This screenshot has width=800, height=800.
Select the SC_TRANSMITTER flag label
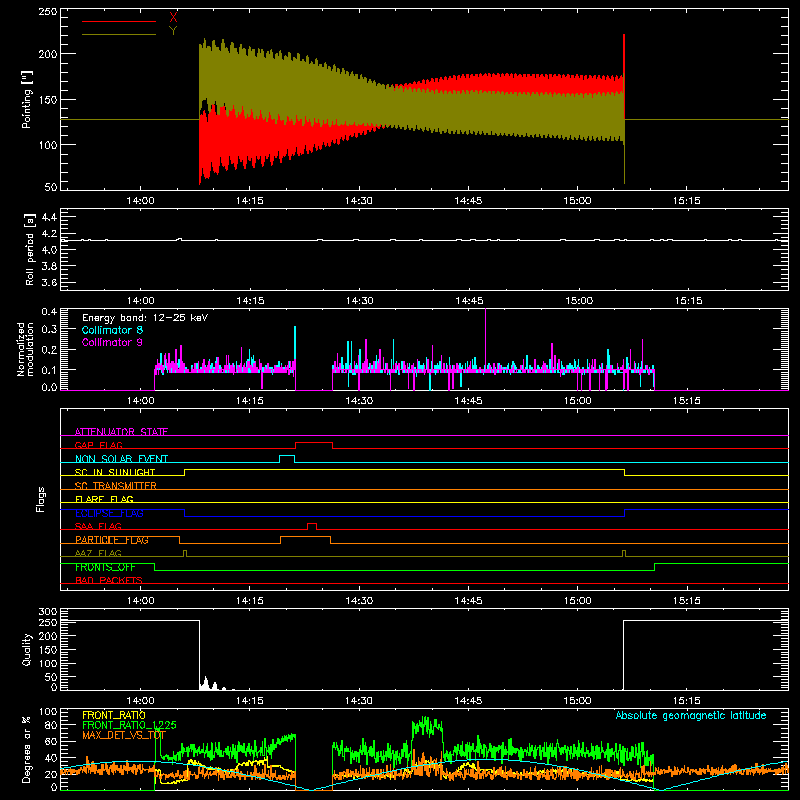click(116, 486)
